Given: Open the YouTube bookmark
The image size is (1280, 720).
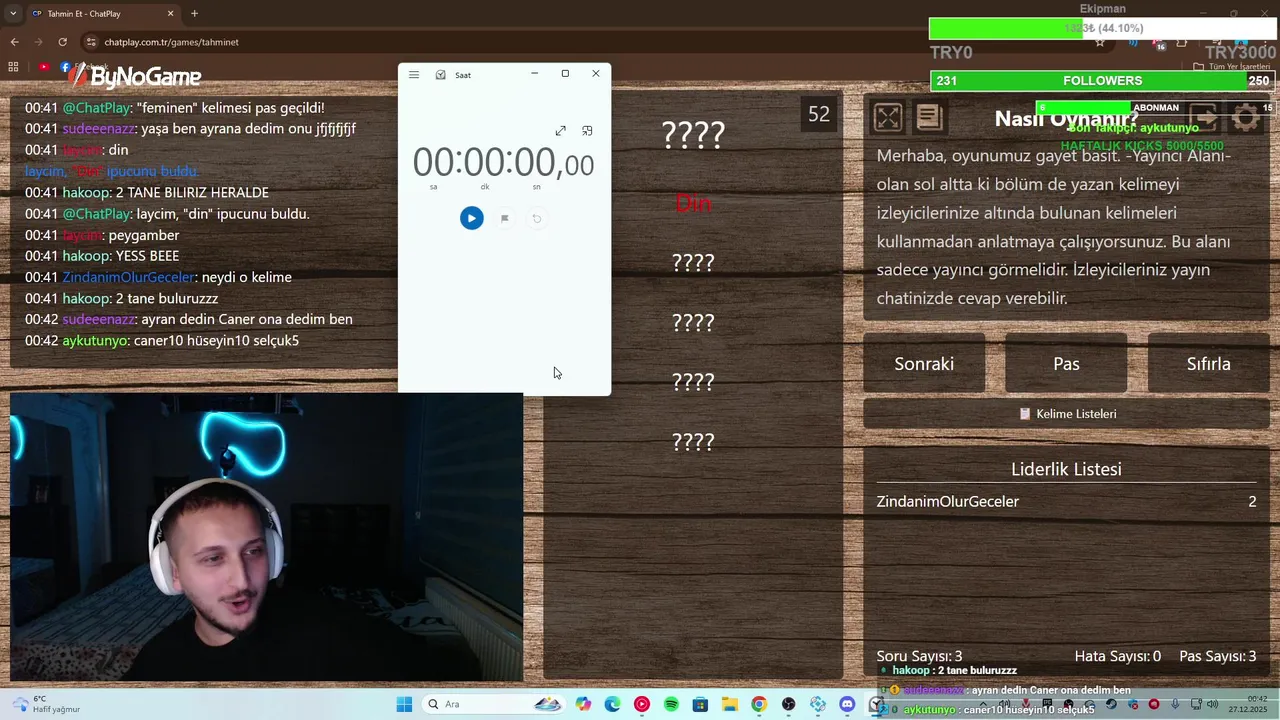Looking at the screenshot, I should (x=44, y=67).
